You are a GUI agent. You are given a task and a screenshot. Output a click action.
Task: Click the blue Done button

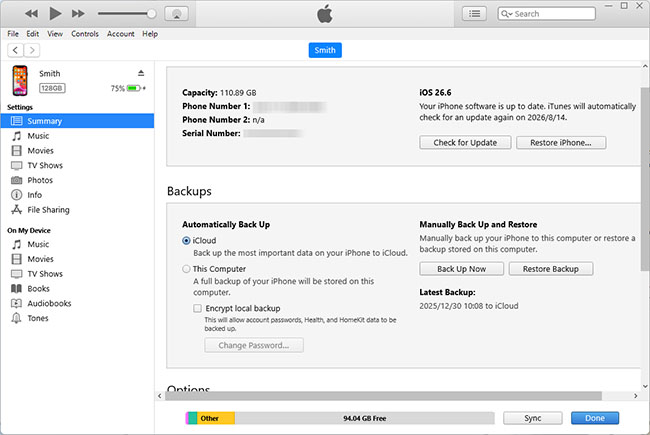point(595,418)
